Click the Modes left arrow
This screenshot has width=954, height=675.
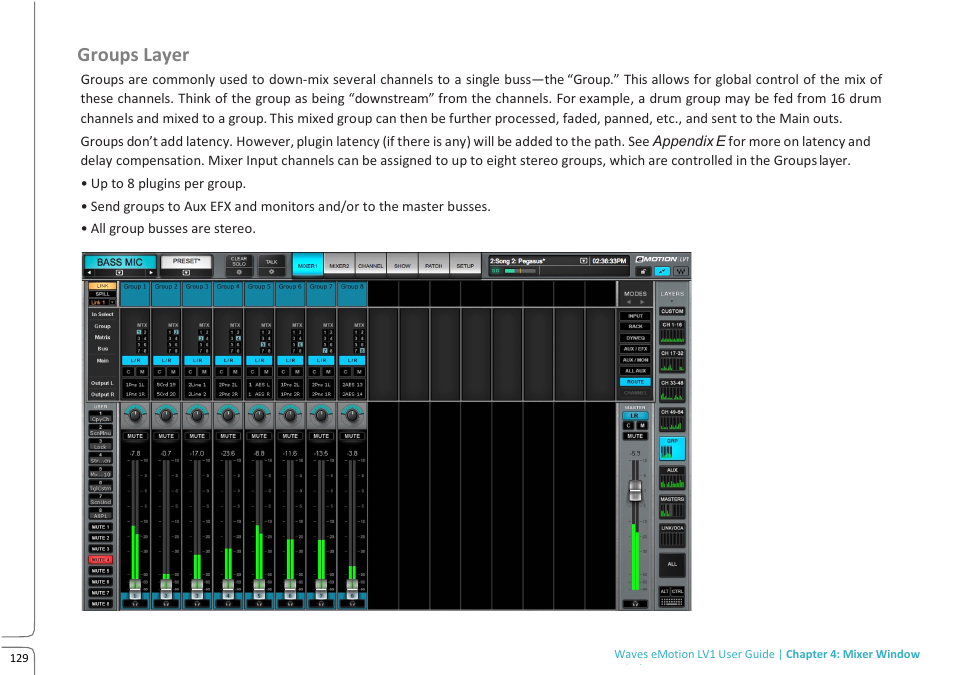pos(629,302)
